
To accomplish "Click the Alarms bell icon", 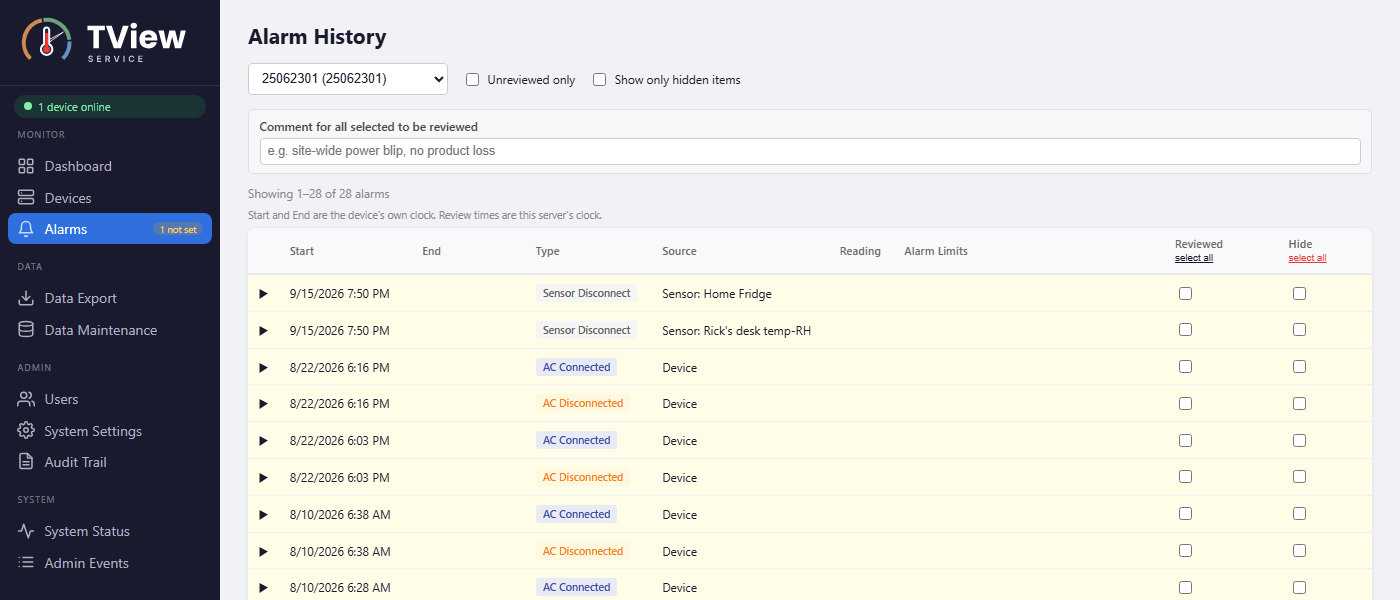I will (x=26, y=229).
